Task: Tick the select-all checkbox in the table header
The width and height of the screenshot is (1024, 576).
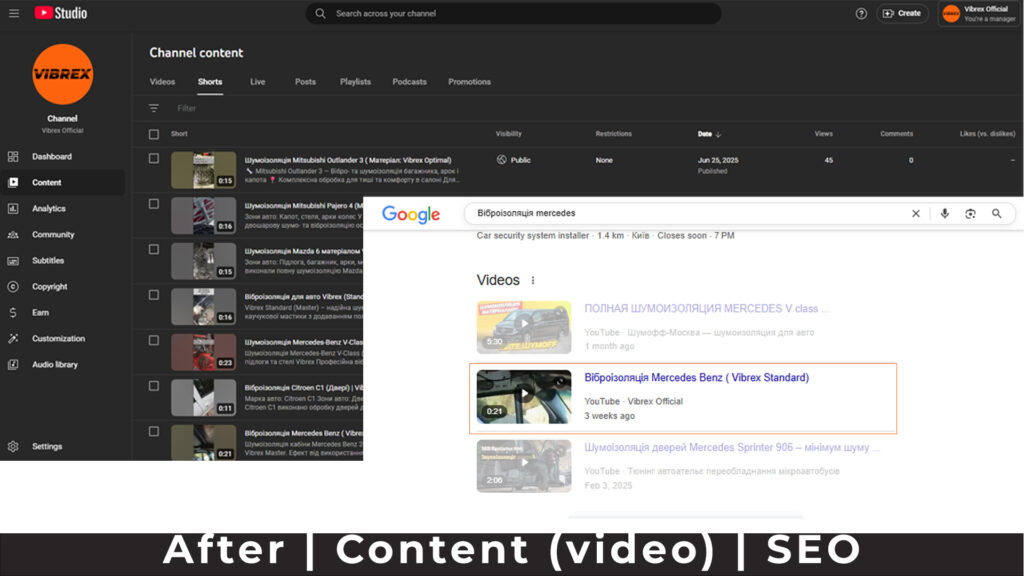Action: click(x=153, y=135)
